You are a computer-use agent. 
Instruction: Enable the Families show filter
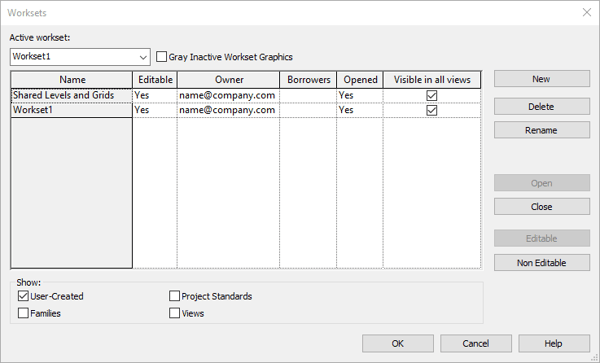tap(23, 313)
